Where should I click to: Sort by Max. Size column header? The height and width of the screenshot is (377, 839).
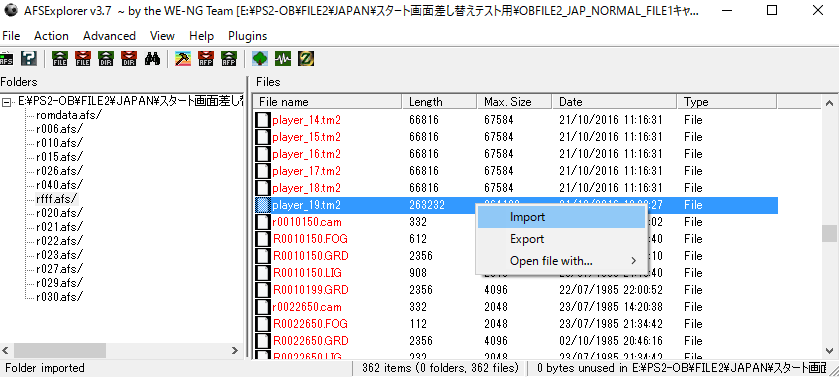pos(514,102)
